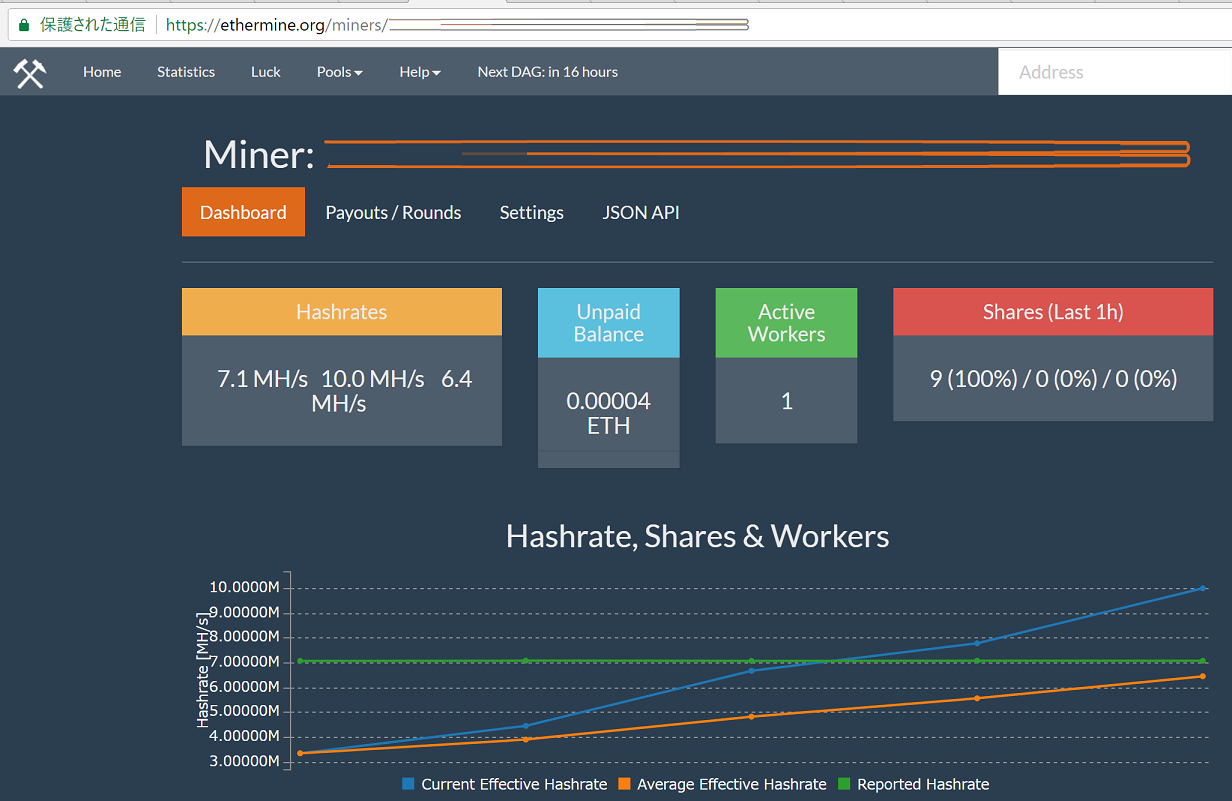Select the orange Dashboard tab
The height and width of the screenshot is (801, 1232).
pyautogui.click(x=243, y=212)
